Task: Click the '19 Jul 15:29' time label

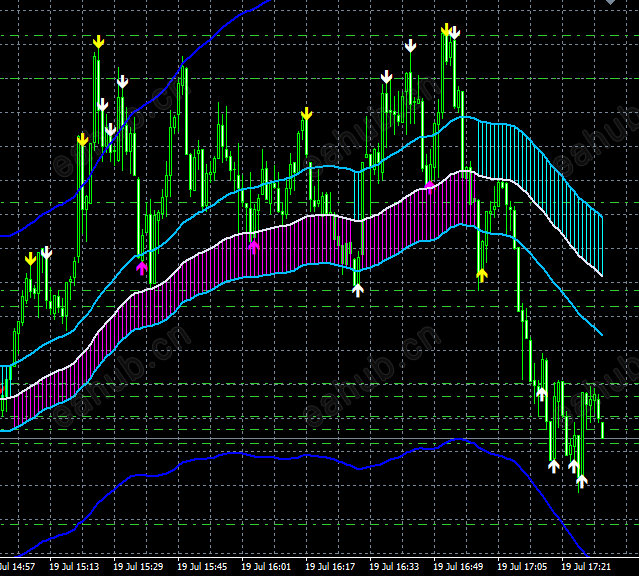Action: pos(138,567)
